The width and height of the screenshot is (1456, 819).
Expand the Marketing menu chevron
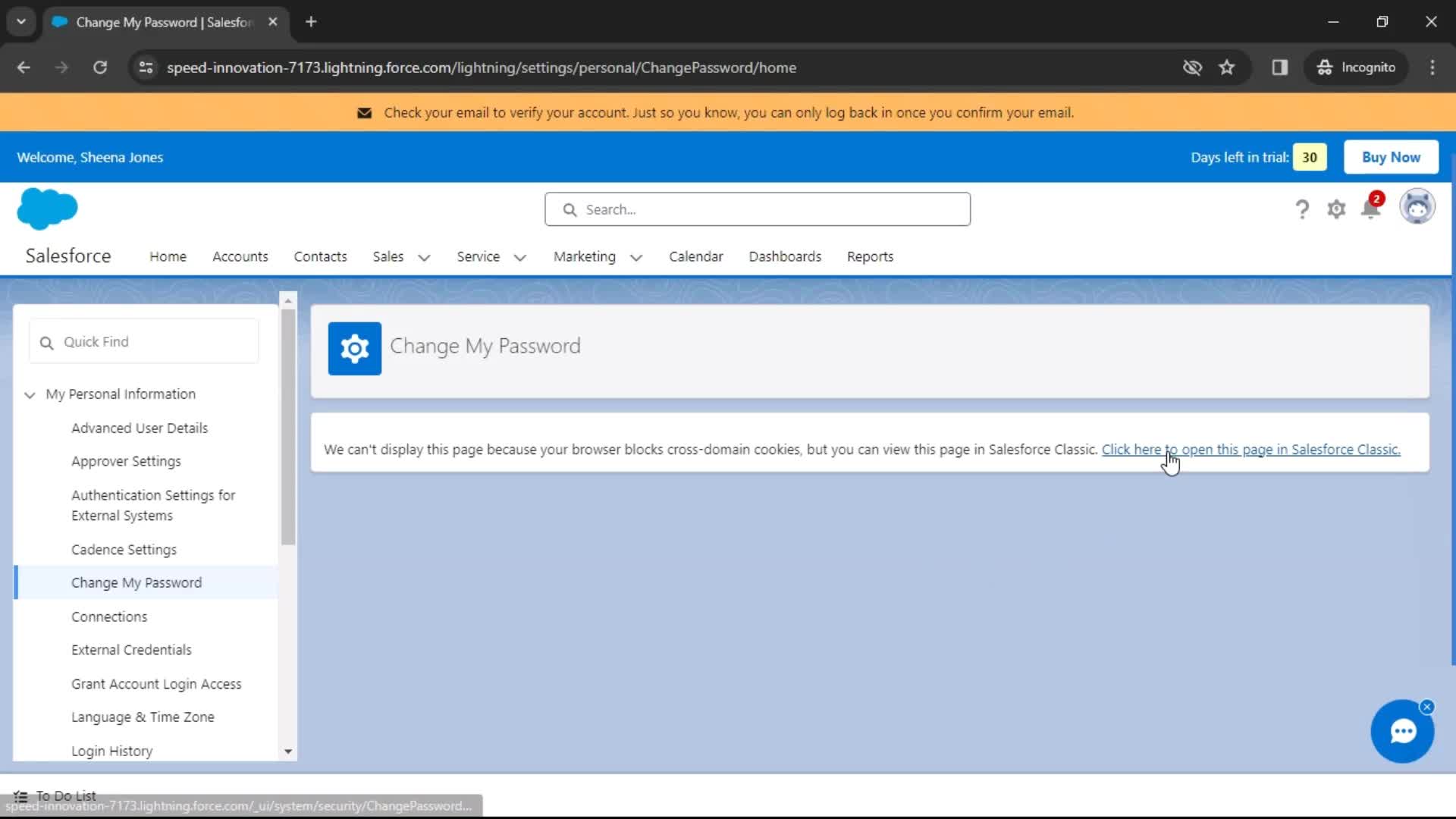(x=635, y=258)
